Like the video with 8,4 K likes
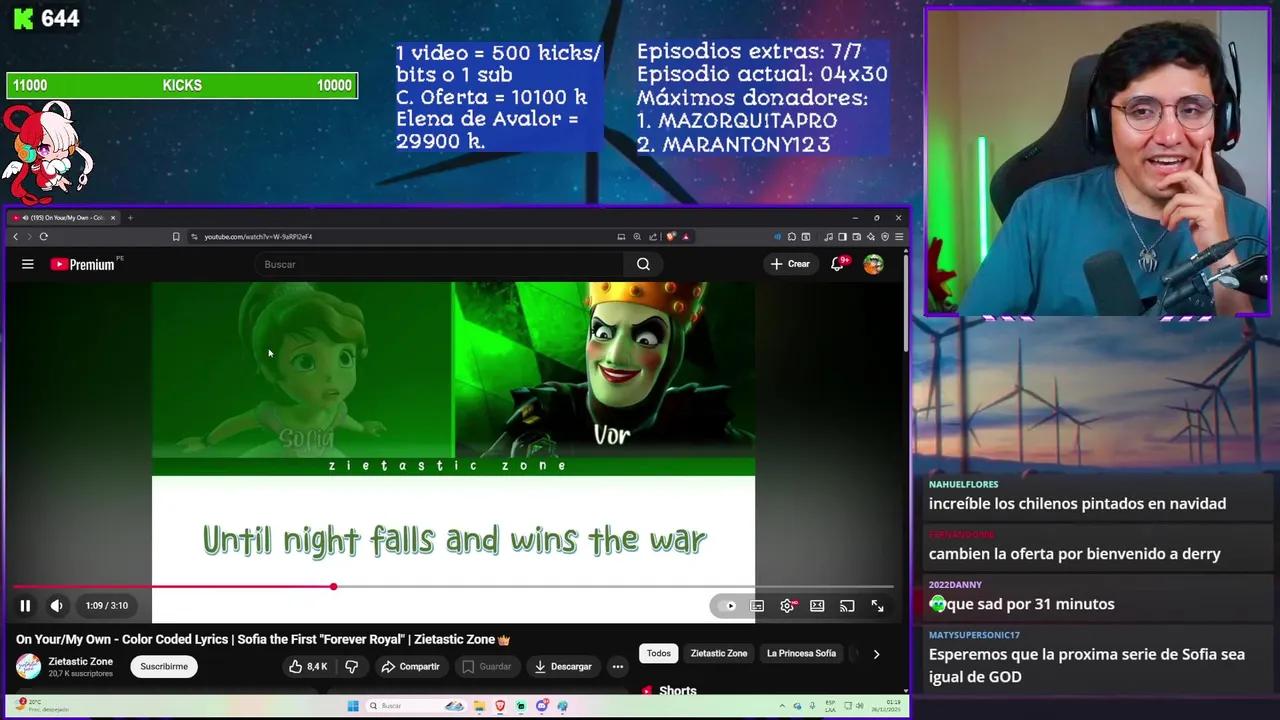The height and width of the screenshot is (720, 1280). 308,666
